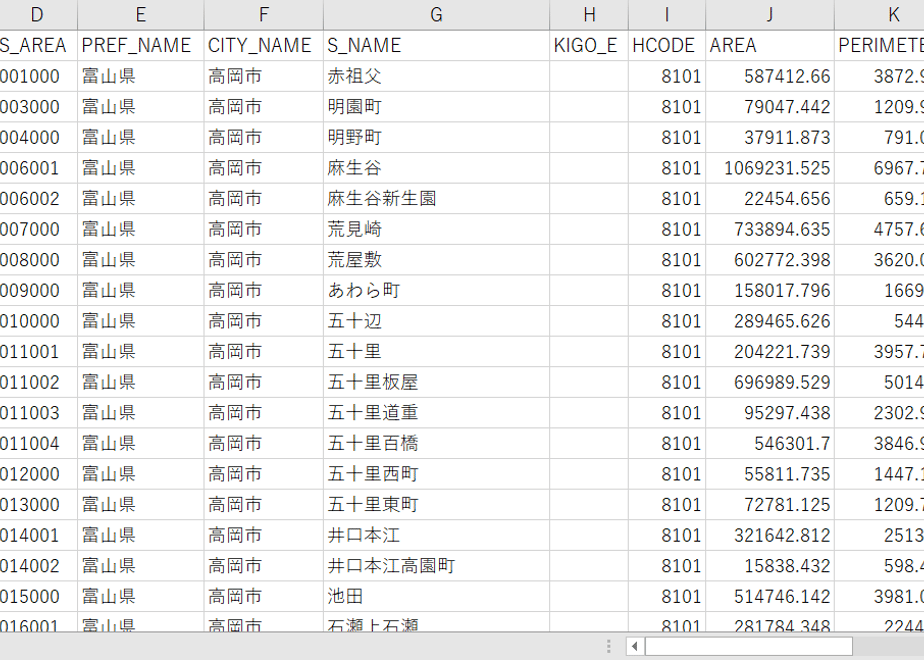Click the horizontal scrollbar thumb
Image resolution: width=924 pixels, height=660 pixels.
coord(748,646)
